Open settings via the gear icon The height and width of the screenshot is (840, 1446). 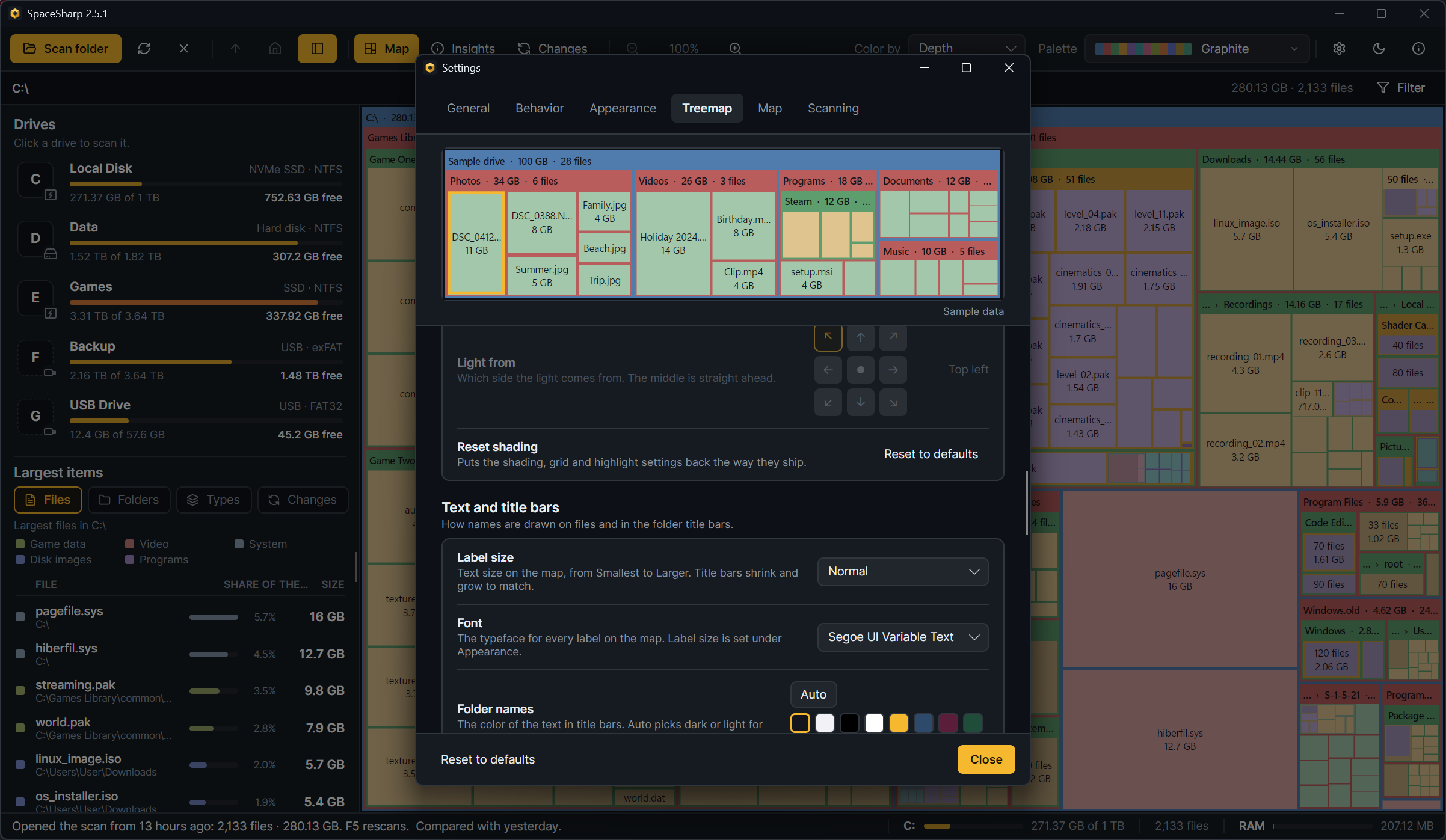pos(1339,49)
